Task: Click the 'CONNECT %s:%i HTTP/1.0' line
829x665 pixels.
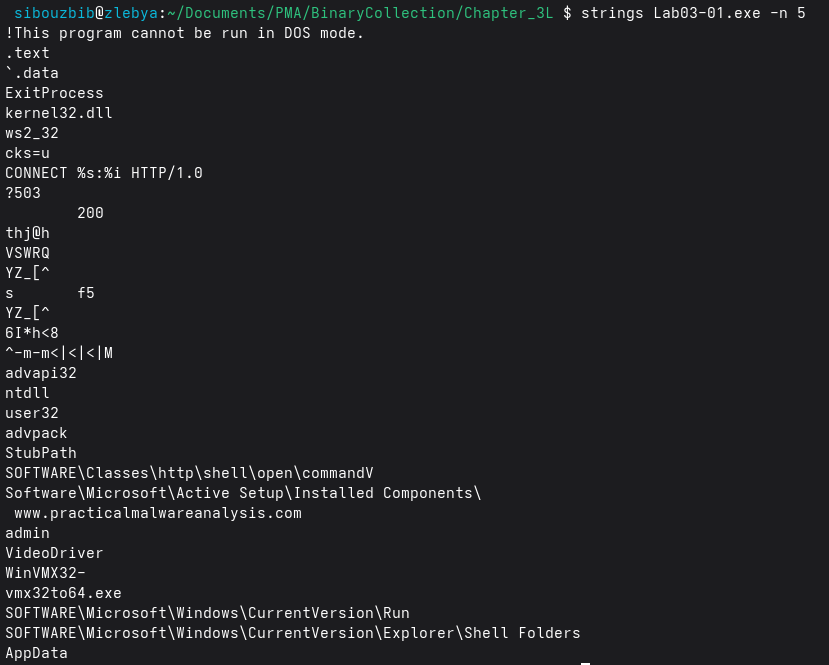Action: click(x=104, y=173)
